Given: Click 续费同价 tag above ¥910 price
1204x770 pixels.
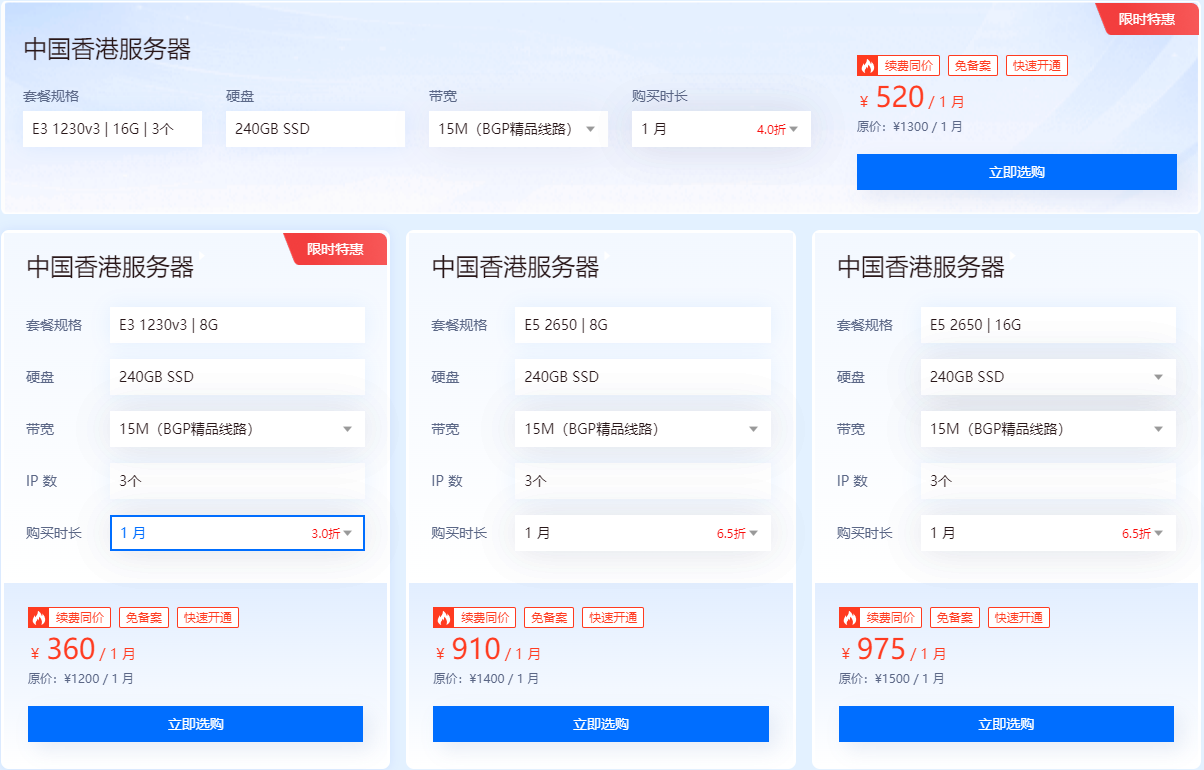Looking at the screenshot, I should pos(485,618).
